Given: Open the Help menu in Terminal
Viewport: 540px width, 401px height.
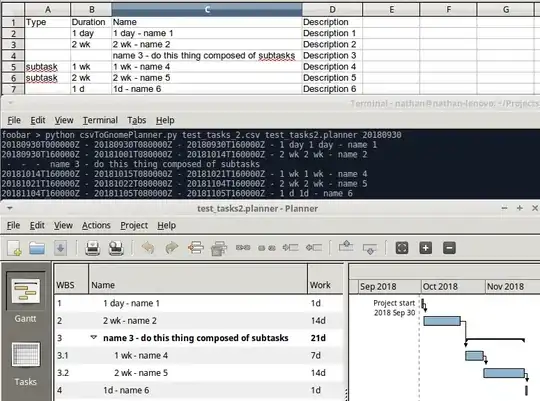Looking at the screenshot, I should click(x=165, y=120).
